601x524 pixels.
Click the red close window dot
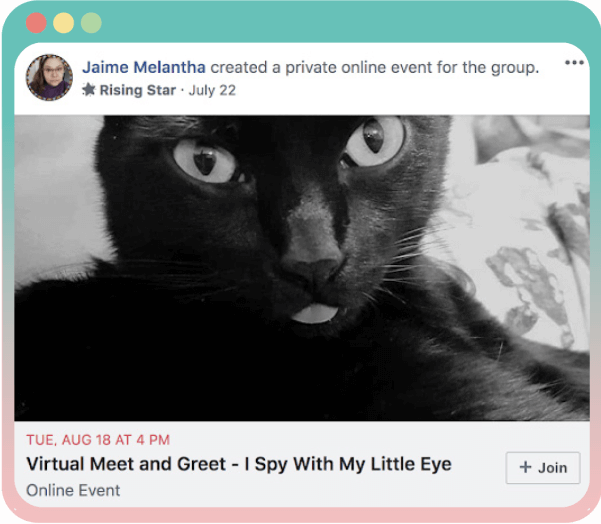pyautogui.click(x=36, y=22)
